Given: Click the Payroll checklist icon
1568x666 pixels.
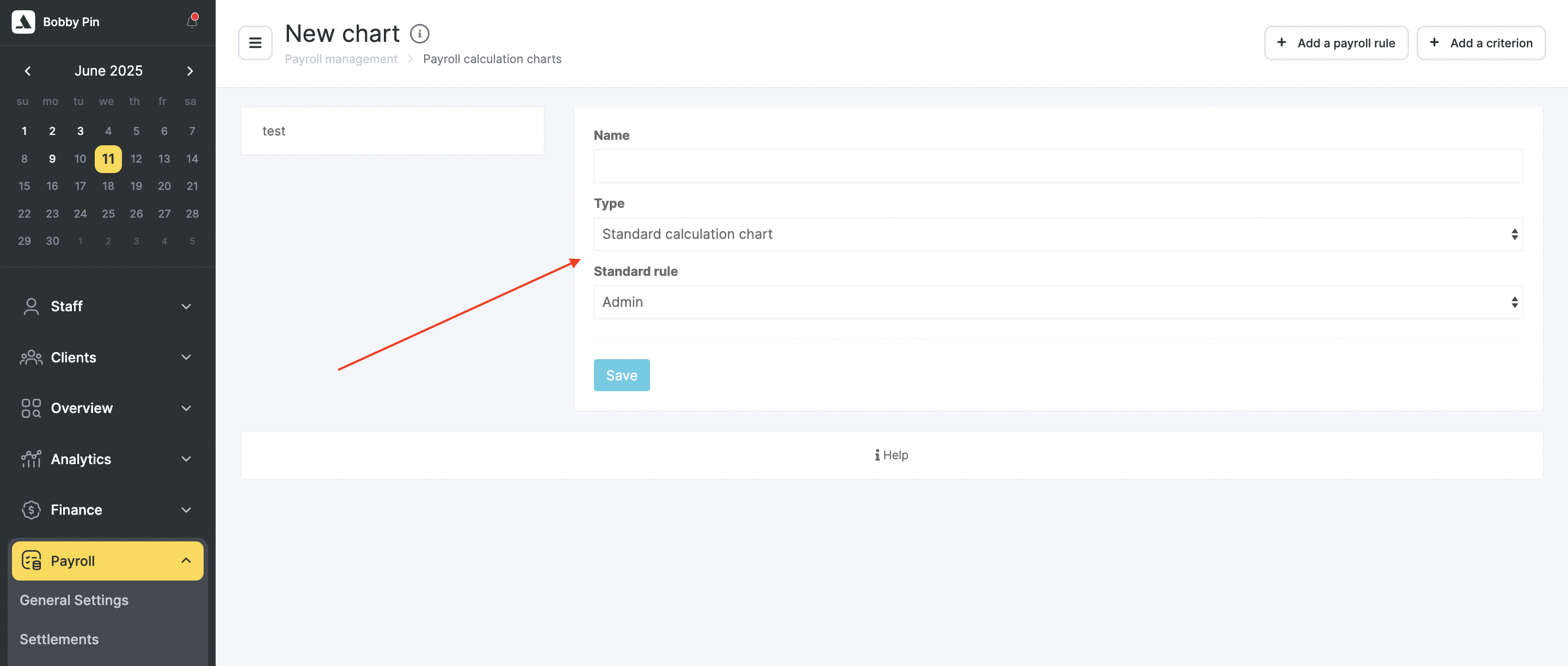Looking at the screenshot, I should (x=31, y=560).
